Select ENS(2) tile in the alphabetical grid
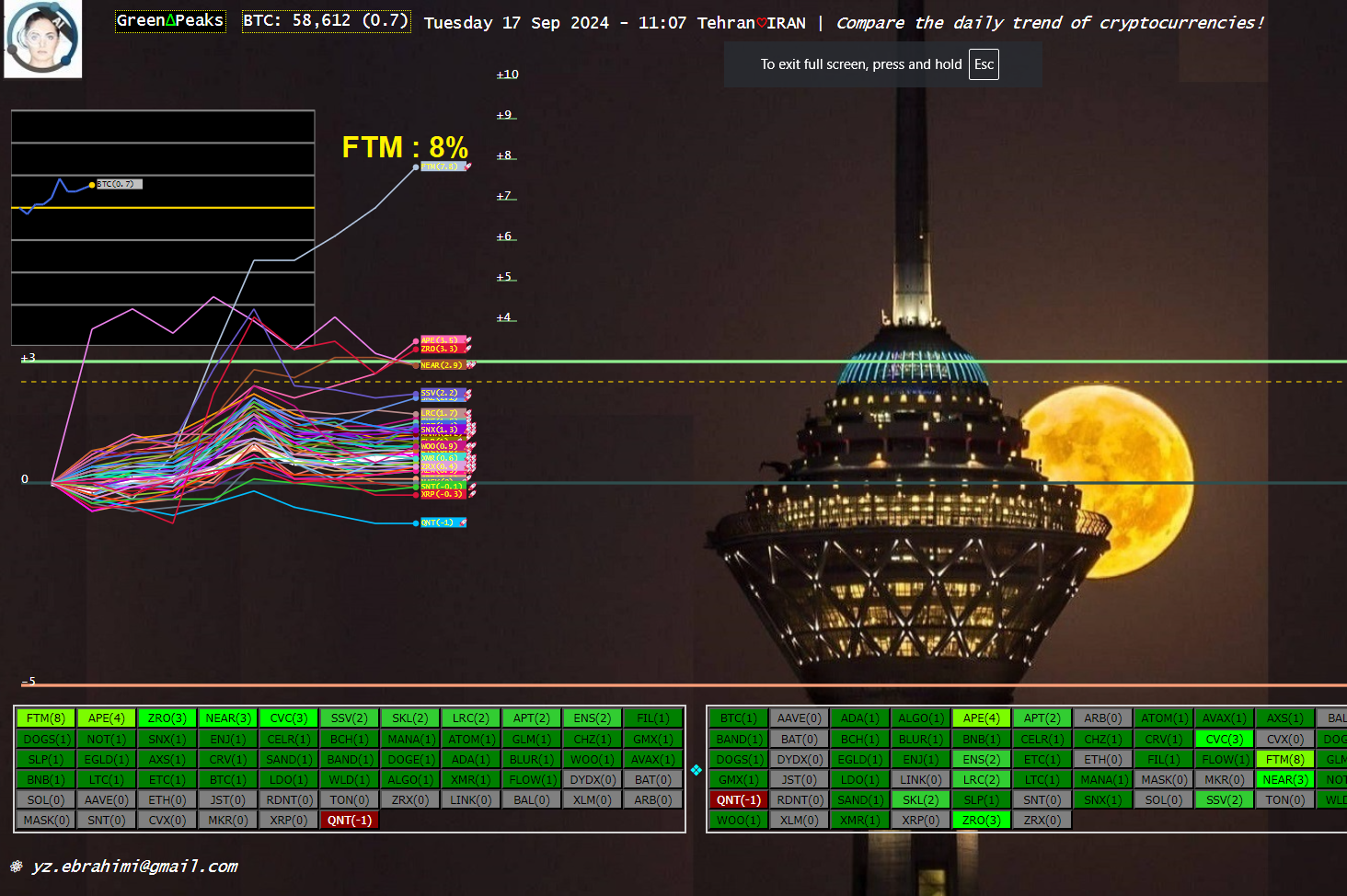The height and width of the screenshot is (896, 1347). pos(981,760)
